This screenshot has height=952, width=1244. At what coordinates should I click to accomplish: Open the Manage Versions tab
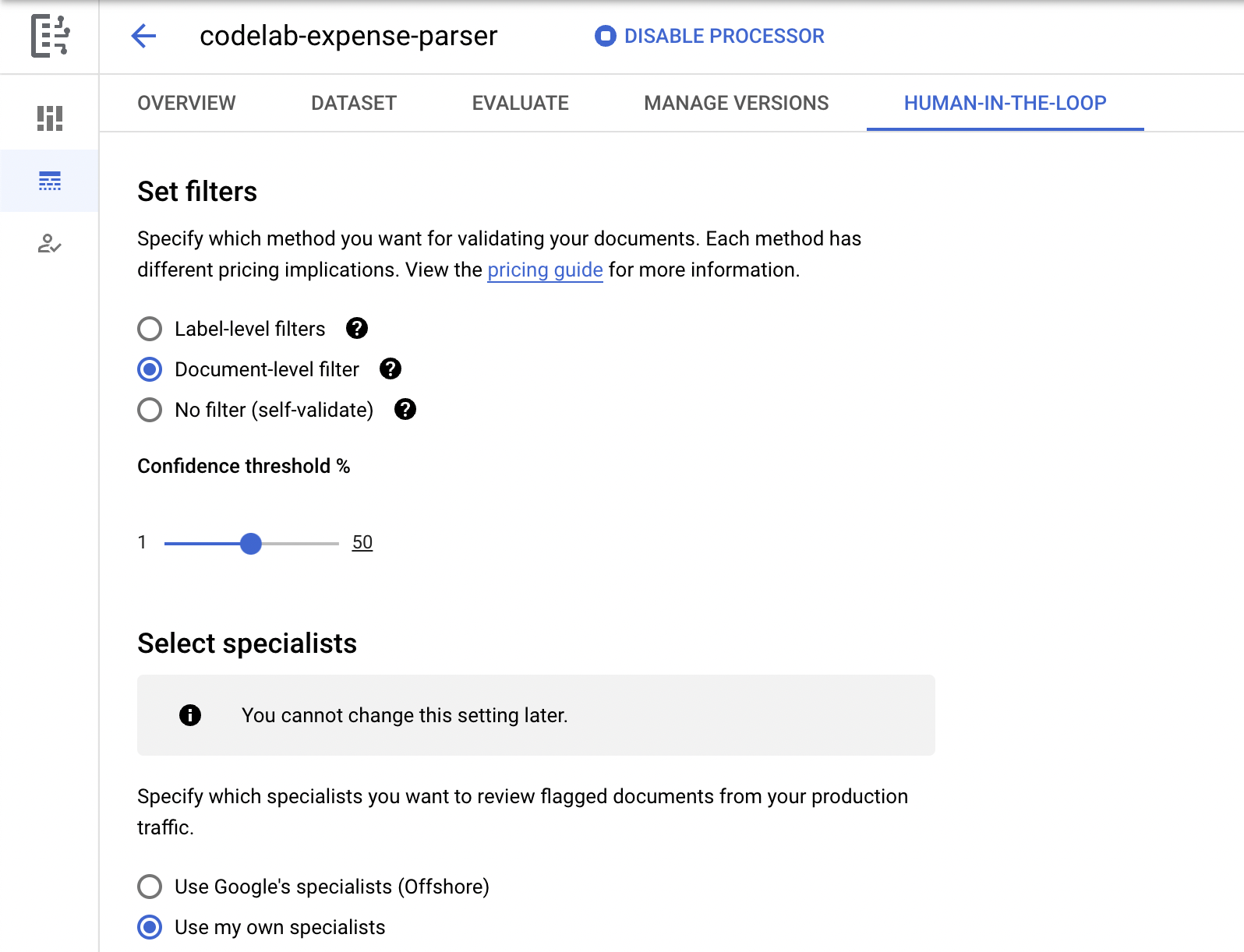[736, 103]
